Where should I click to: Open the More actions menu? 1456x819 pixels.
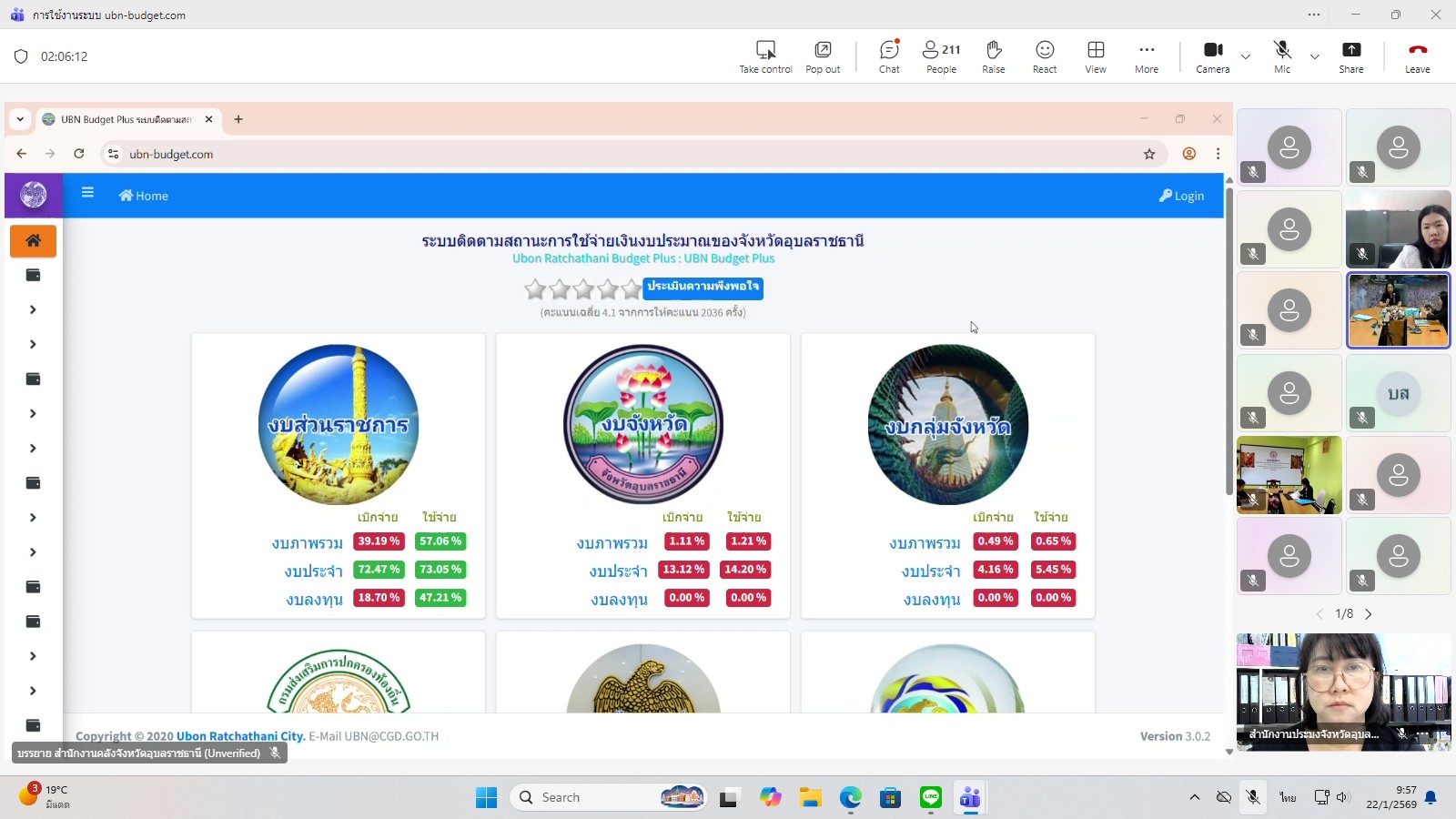(x=1147, y=56)
